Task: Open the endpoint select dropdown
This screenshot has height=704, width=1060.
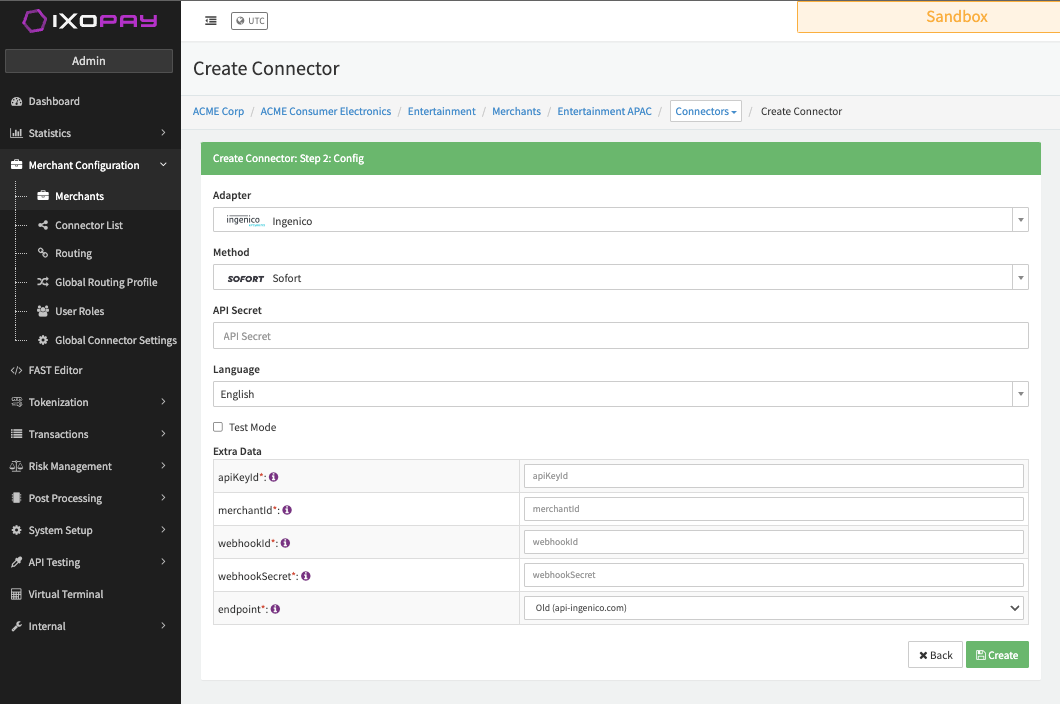Action: pyautogui.click(x=773, y=607)
